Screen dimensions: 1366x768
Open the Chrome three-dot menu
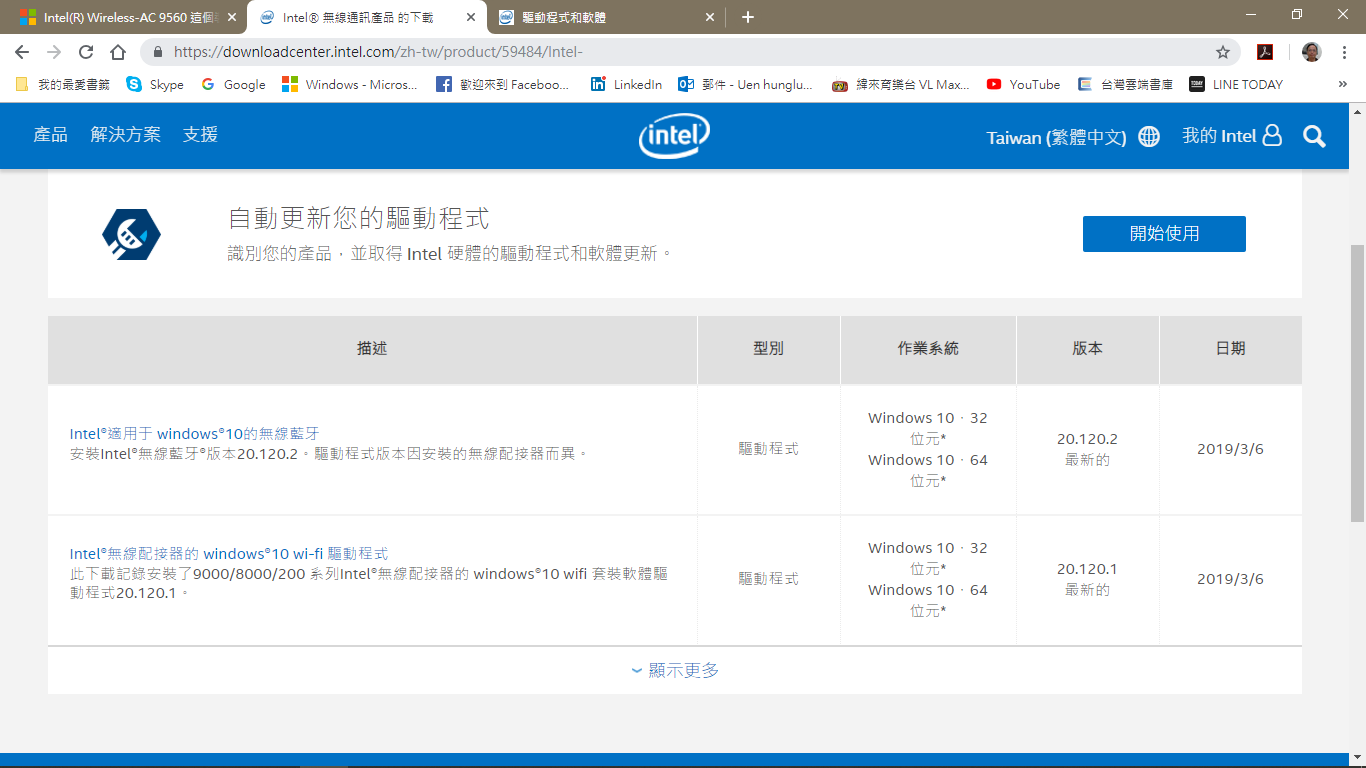click(x=1344, y=52)
